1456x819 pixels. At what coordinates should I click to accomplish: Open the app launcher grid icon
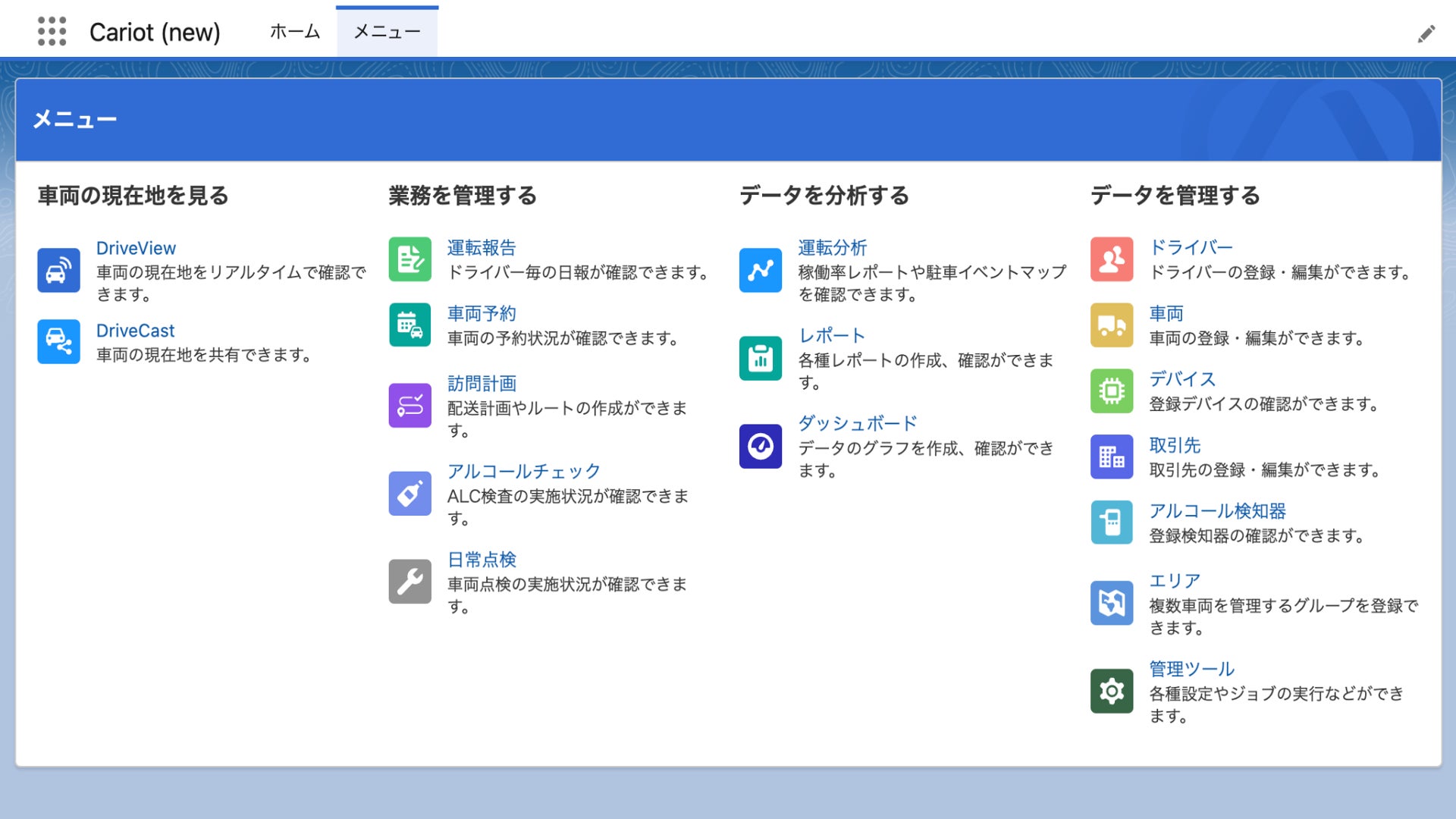point(52,32)
